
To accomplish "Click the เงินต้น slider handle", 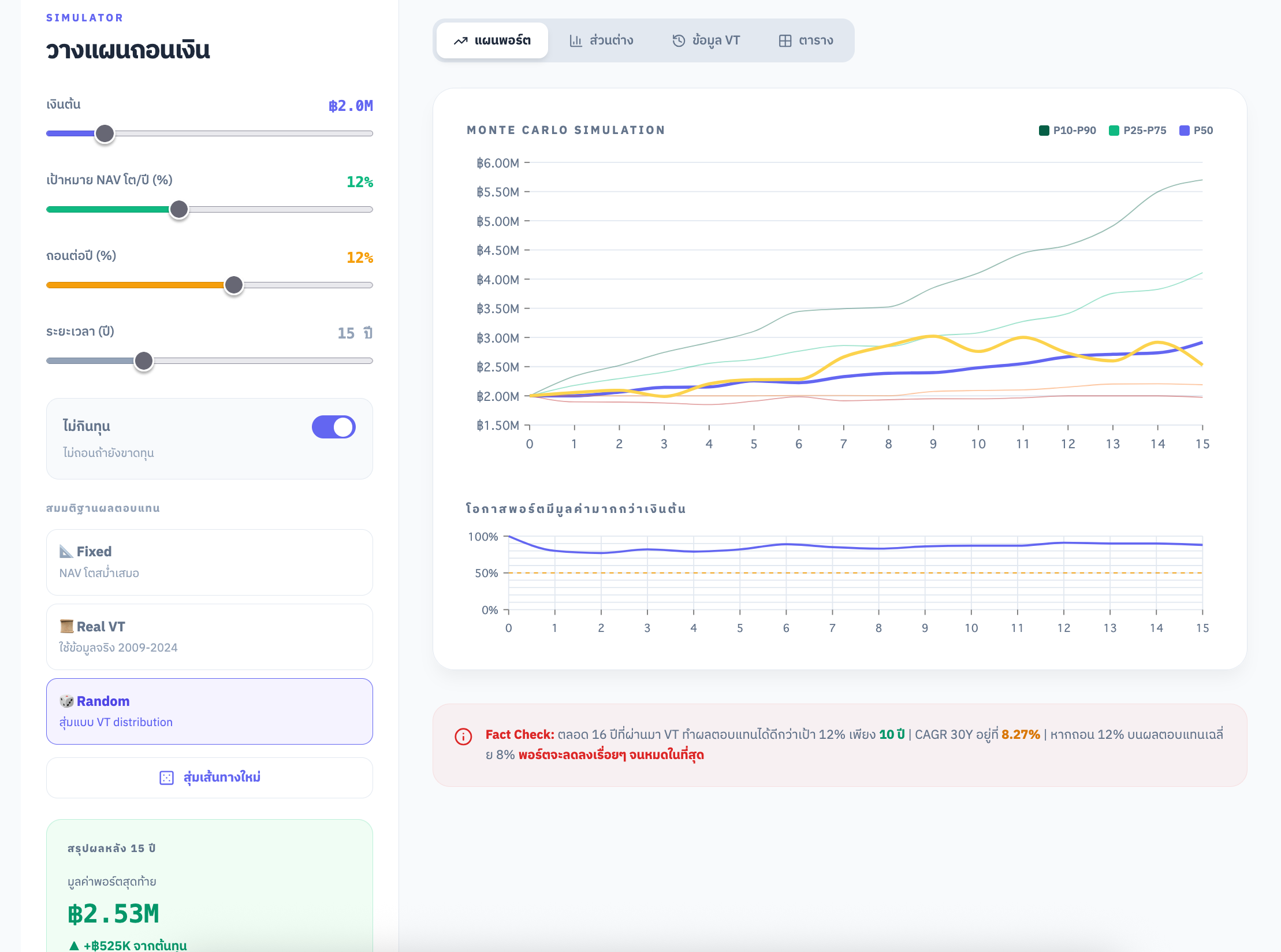I will (x=105, y=133).
